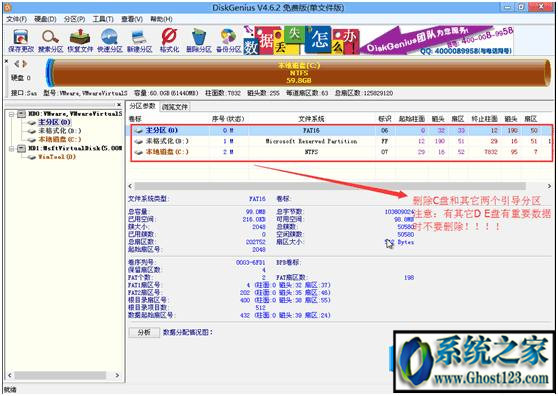Open the Backup Partition (备份分区) tool
This screenshot has height=396, width=558.
coord(228,41)
